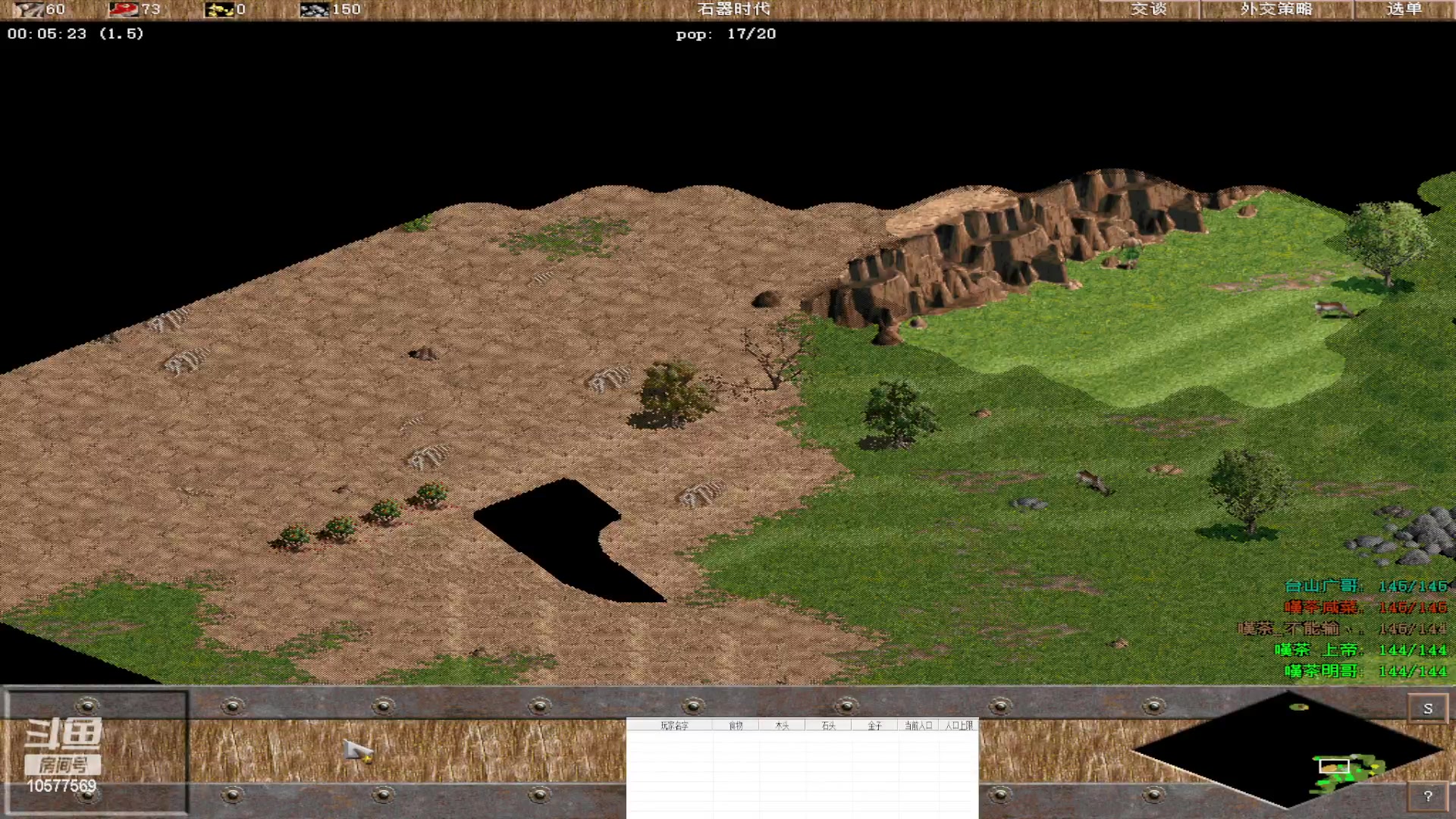Click the ? help button
The image size is (1456, 819).
(x=1428, y=795)
